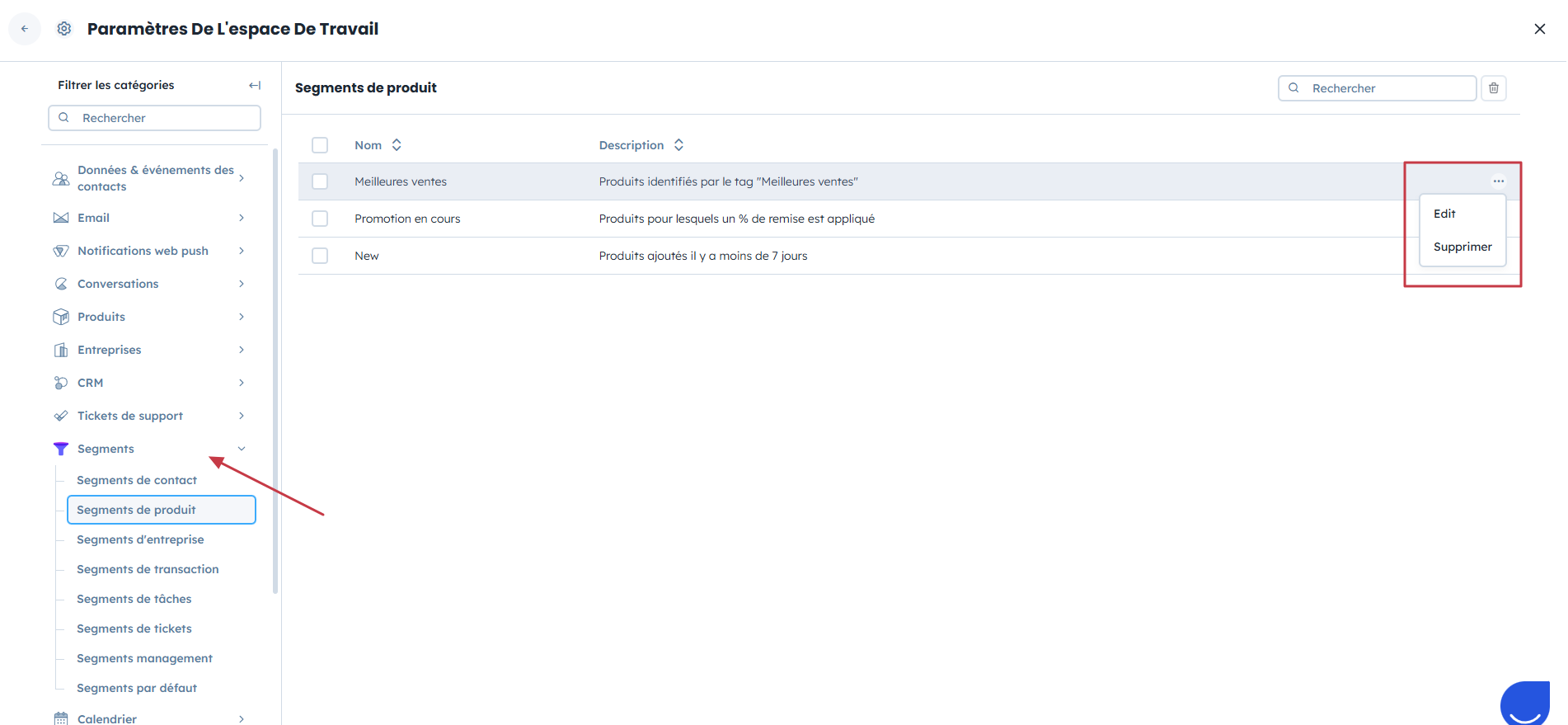Click description about % de remise
The height and width of the screenshot is (725, 1568).
click(x=737, y=219)
